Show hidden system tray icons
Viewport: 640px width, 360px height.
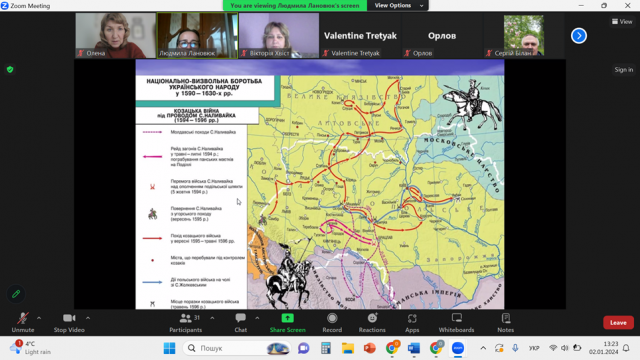tap(483, 348)
